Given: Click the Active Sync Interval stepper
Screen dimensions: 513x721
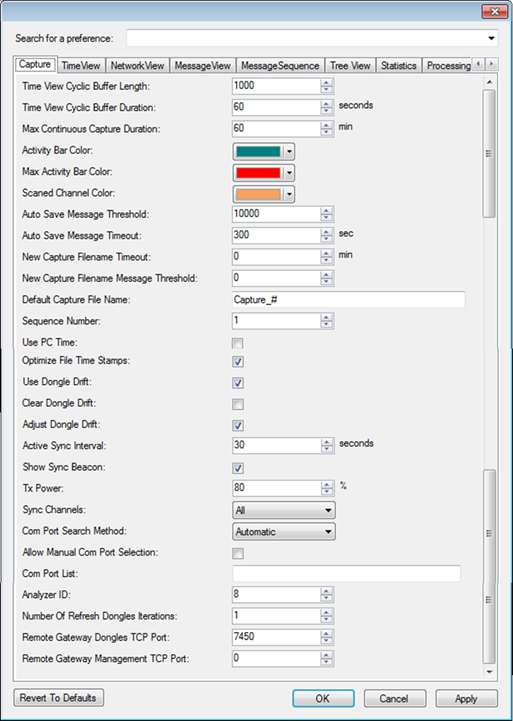Looking at the screenshot, I should [x=327, y=446].
